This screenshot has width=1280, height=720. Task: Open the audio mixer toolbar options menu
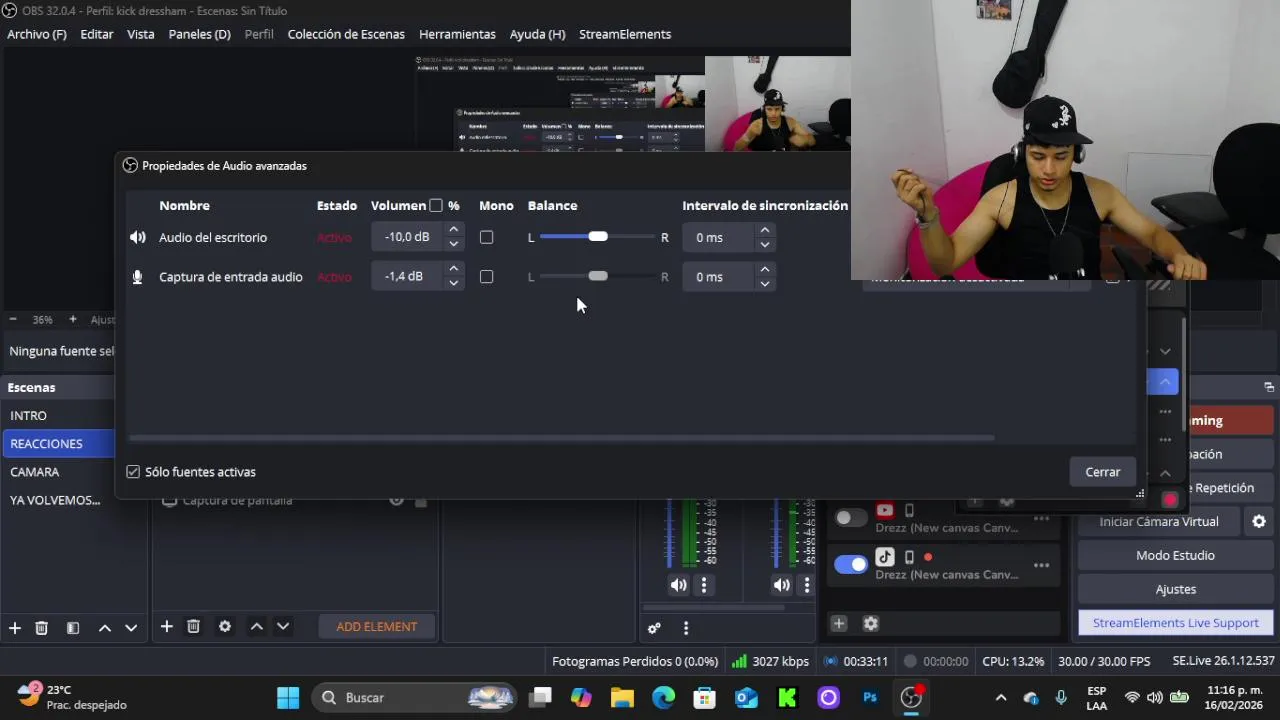pos(686,628)
